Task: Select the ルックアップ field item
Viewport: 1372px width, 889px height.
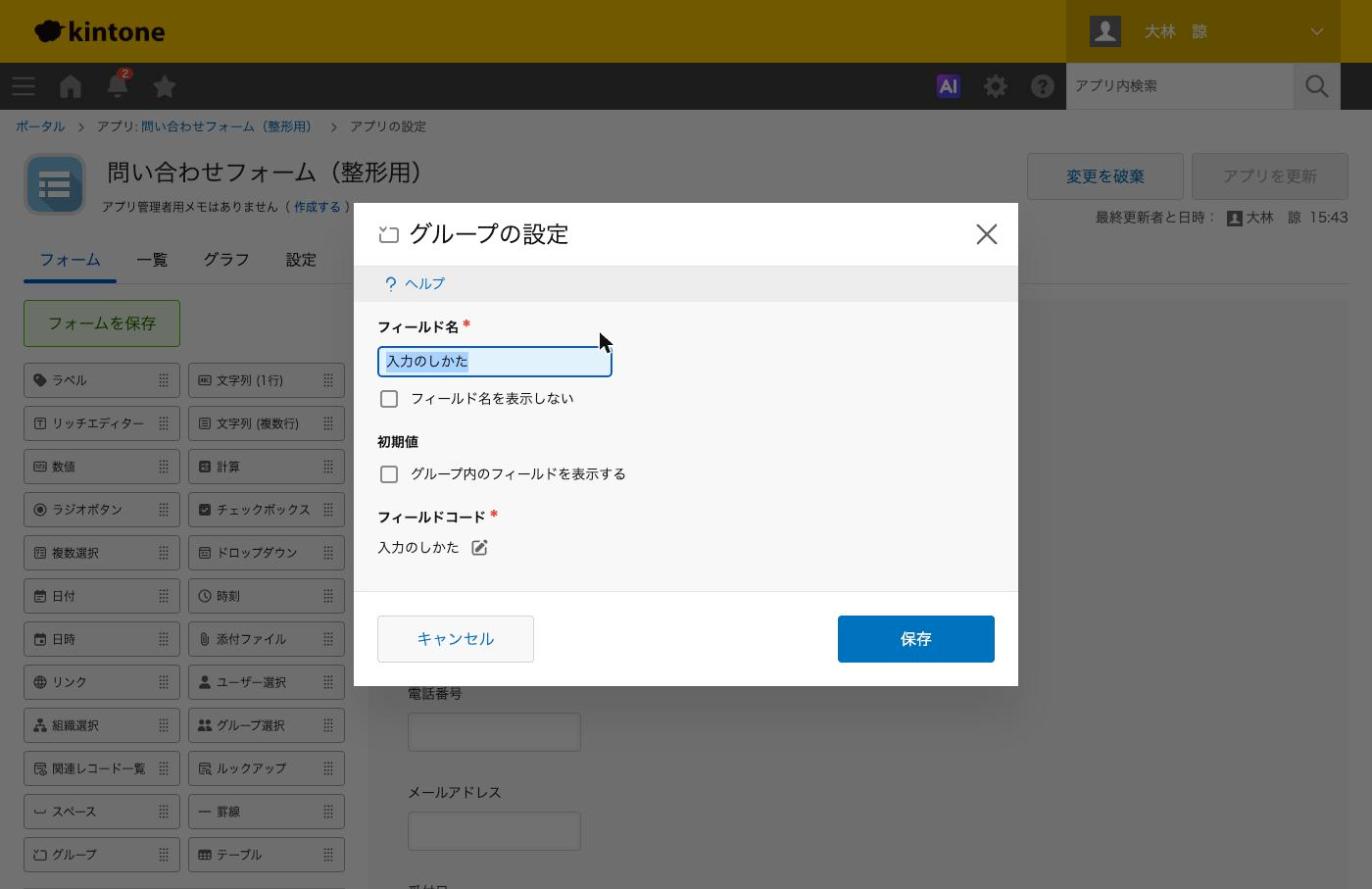Action: 266,768
